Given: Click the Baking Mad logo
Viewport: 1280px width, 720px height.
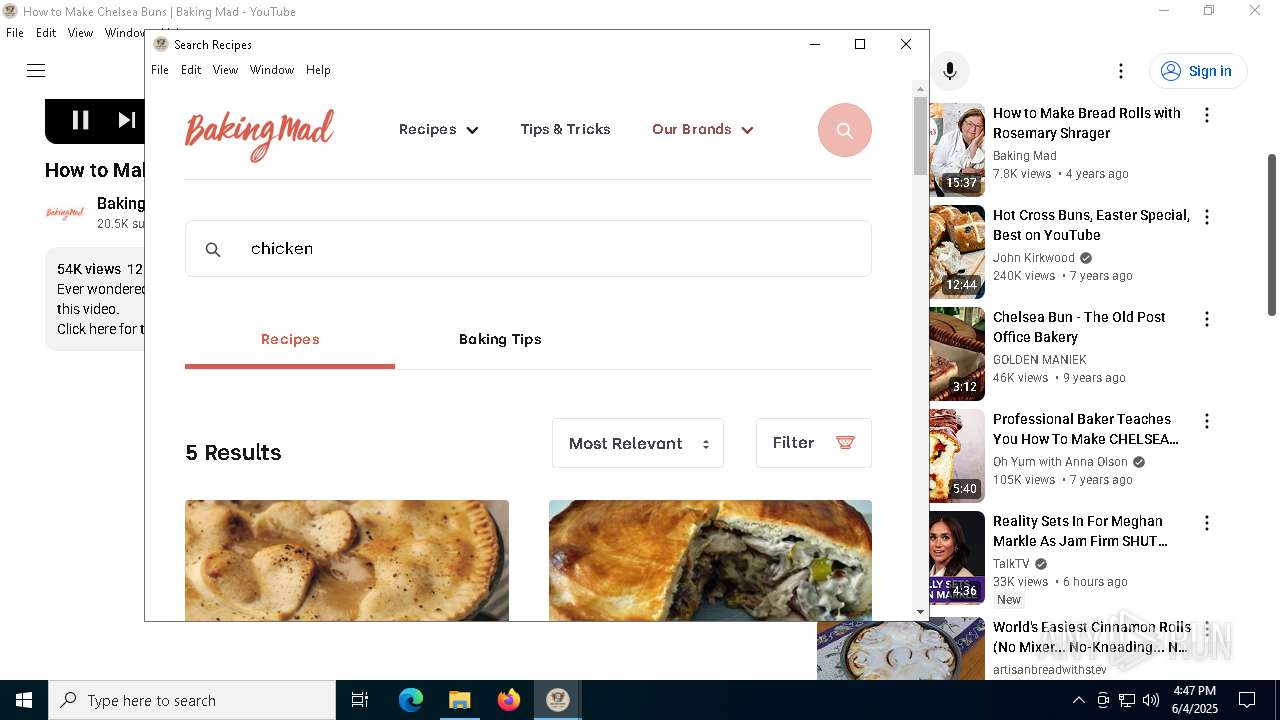Looking at the screenshot, I should coord(259,135).
